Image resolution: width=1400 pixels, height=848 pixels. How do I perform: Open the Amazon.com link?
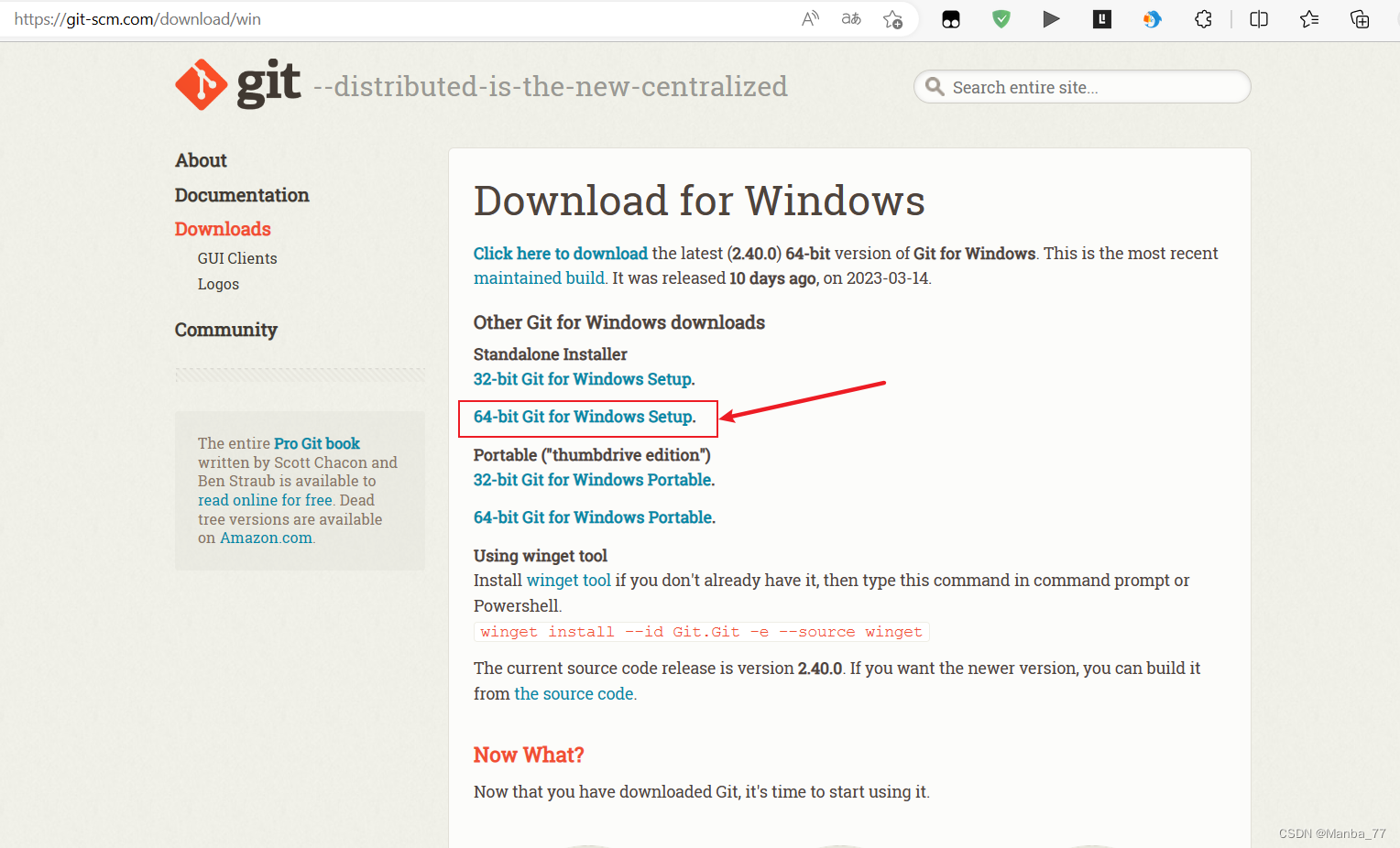(267, 538)
